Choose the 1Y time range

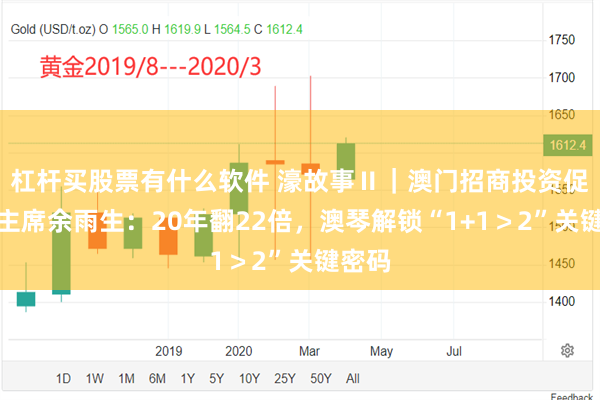click(x=188, y=379)
